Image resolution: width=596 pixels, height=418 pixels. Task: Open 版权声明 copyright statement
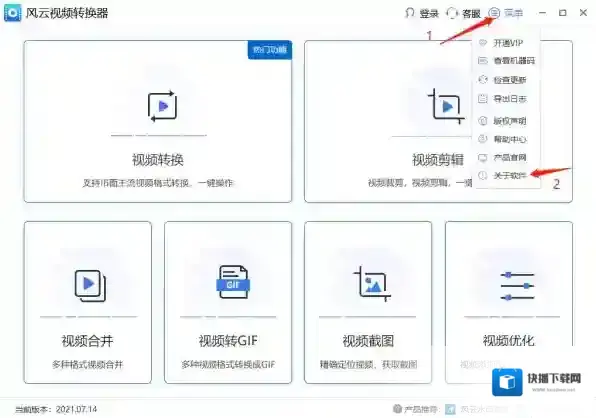tap(506, 121)
